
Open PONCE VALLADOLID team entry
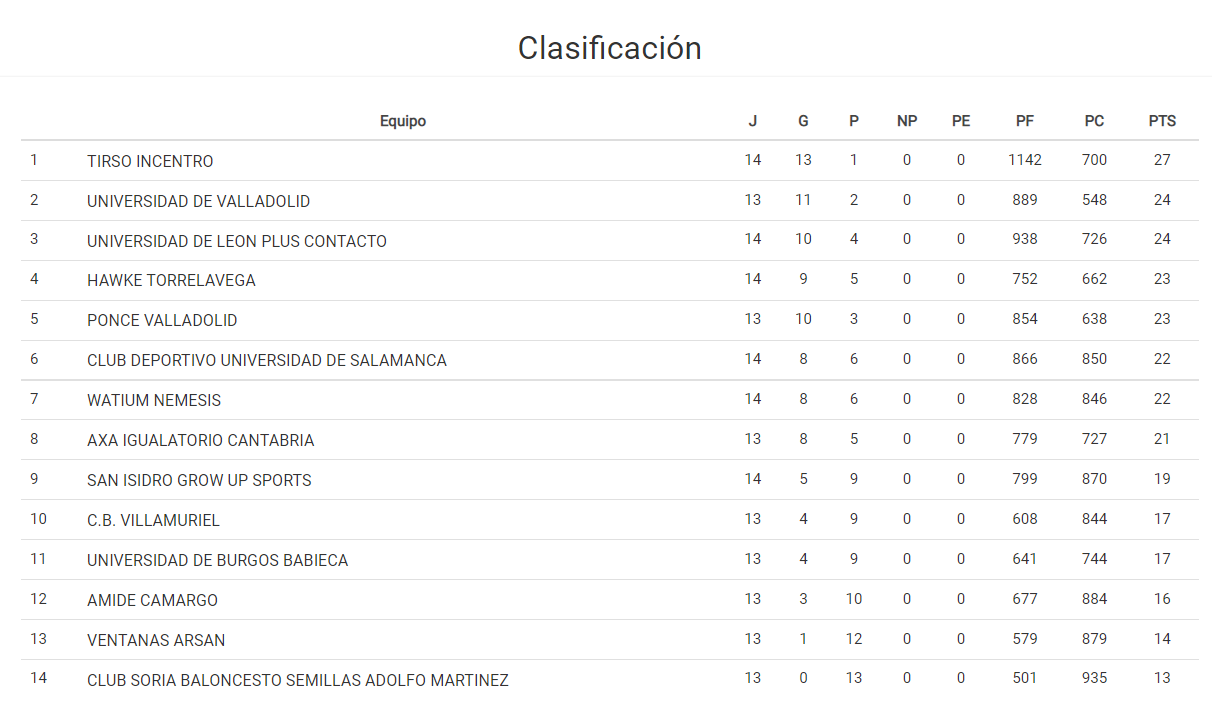click(162, 321)
